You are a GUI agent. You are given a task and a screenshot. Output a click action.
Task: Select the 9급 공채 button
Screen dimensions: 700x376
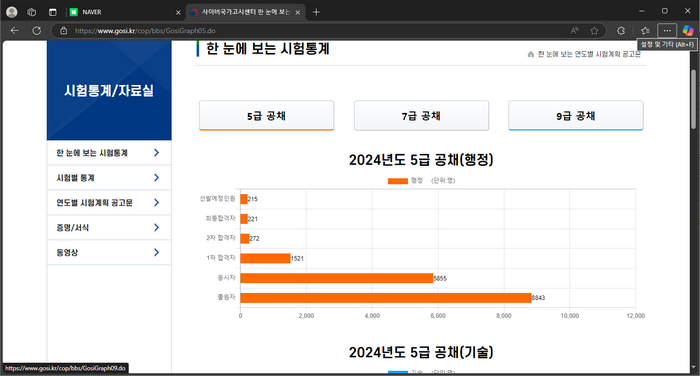click(576, 116)
